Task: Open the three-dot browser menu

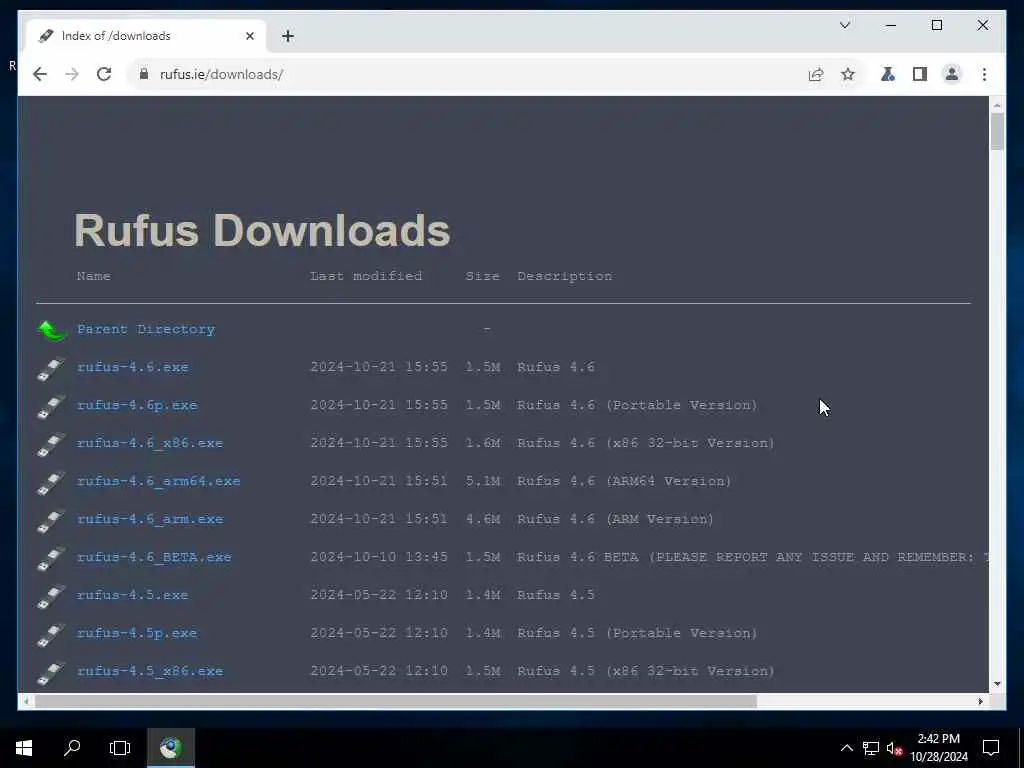Action: [x=984, y=74]
